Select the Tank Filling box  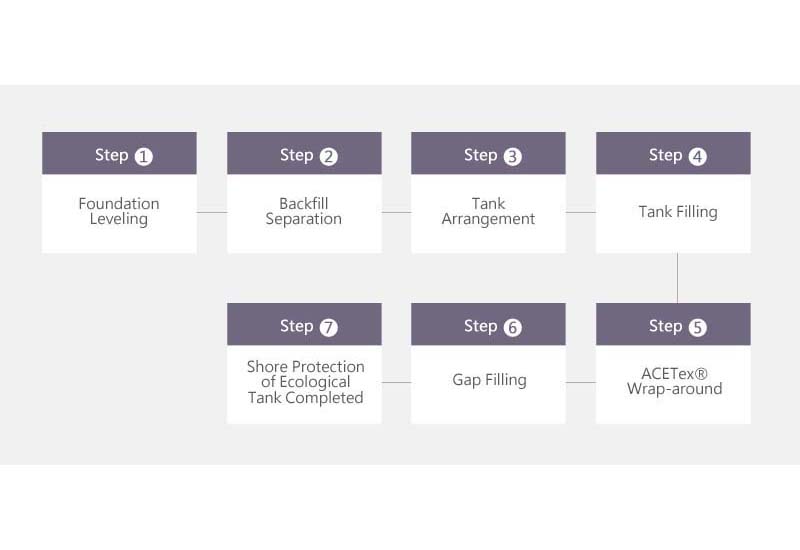click(x=673, y=213)
